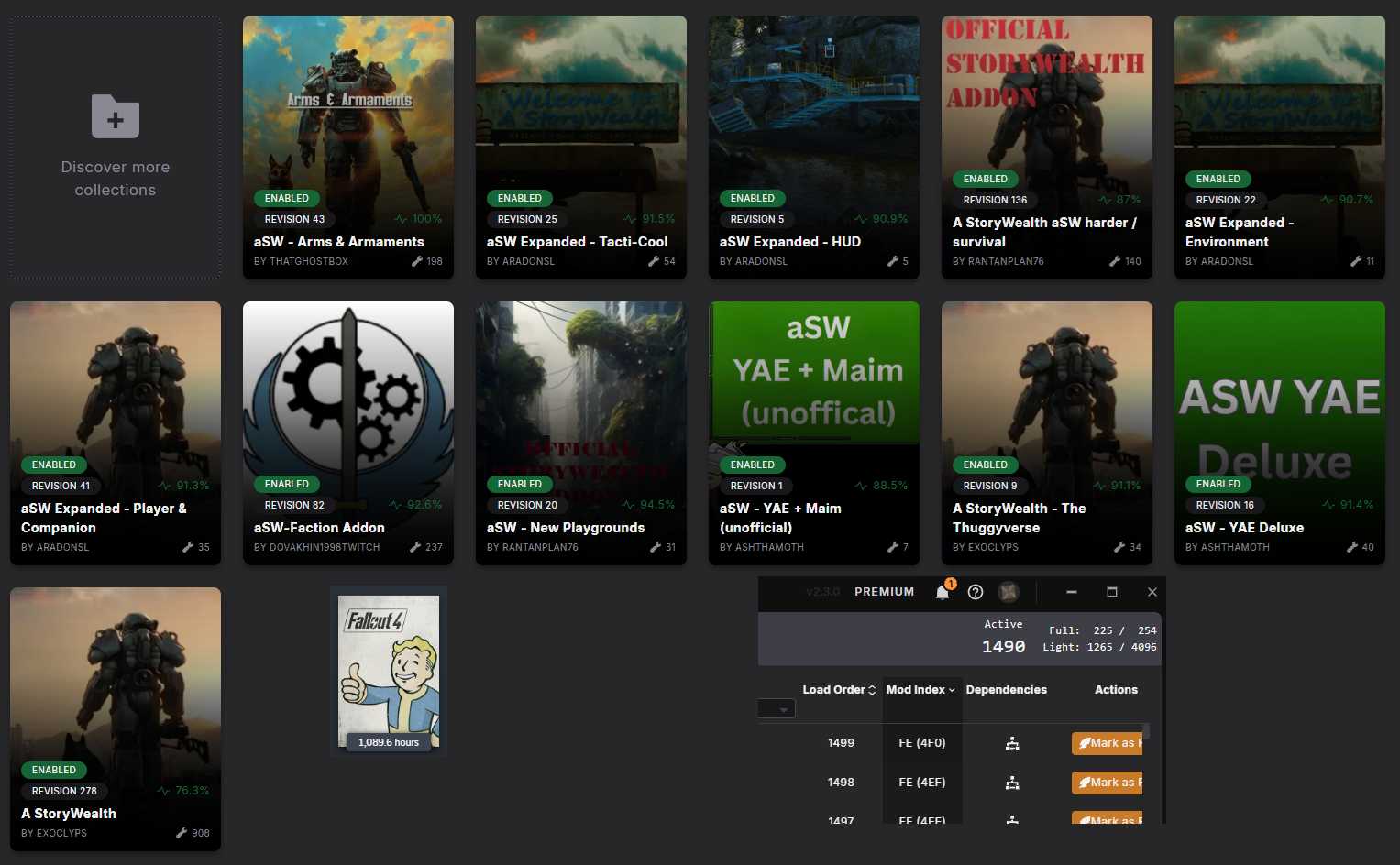Click success rating pulse icon beside 92.6%
The image size is (1400, 865).
395,505
